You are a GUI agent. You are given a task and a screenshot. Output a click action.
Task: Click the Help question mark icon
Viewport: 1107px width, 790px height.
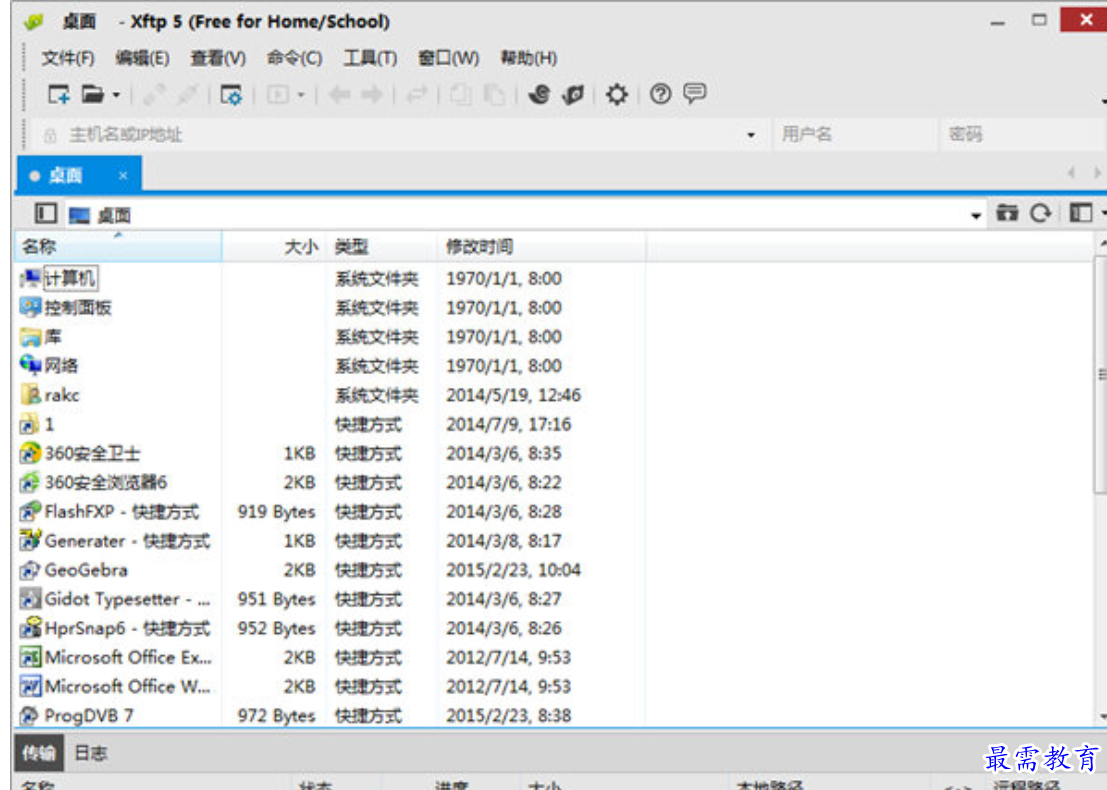pos(660,94)
